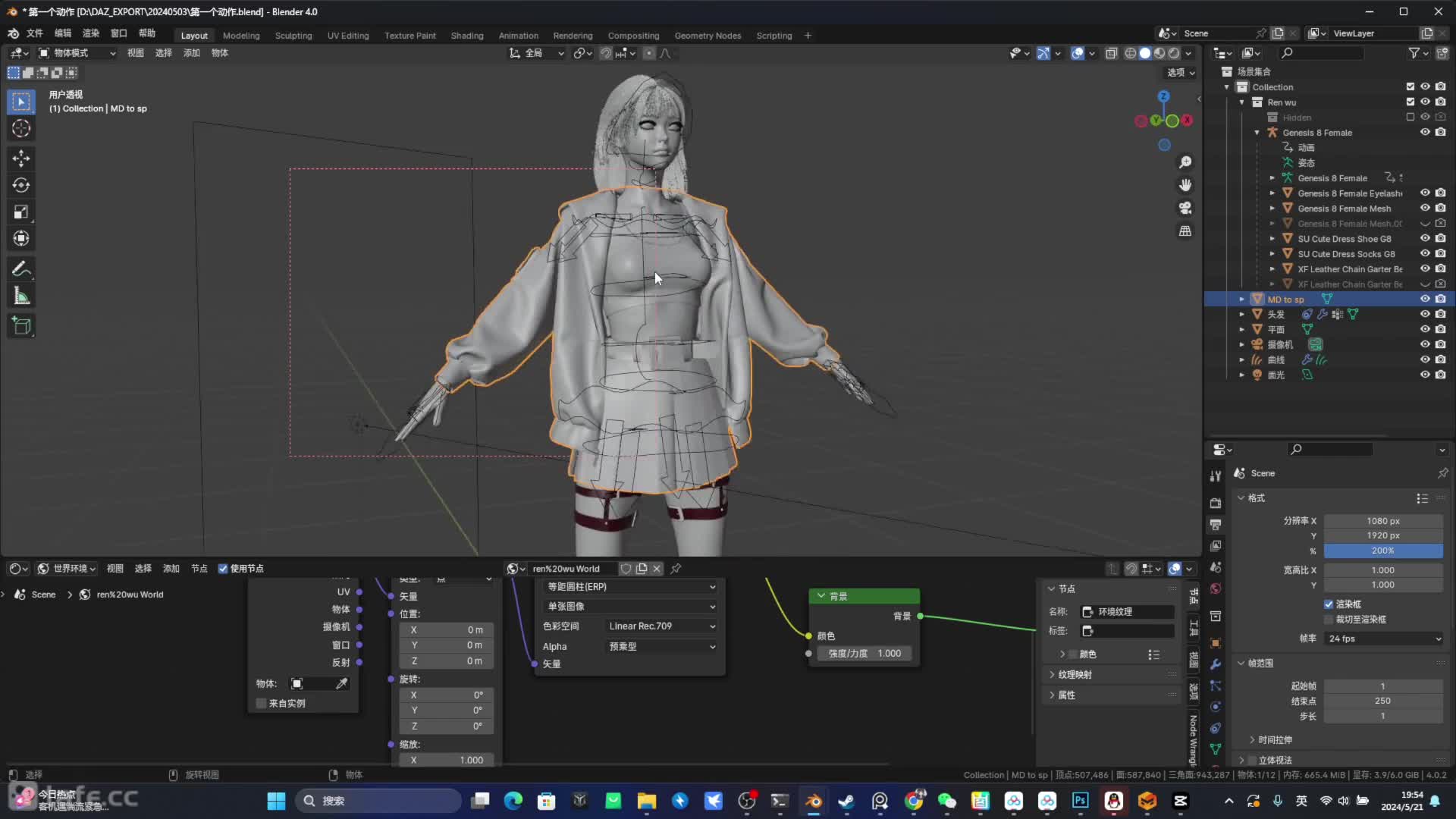Viewport: 1456px width, 819px height.
Task: Switch to the Shading workspace tab
Action: point(467,36)
